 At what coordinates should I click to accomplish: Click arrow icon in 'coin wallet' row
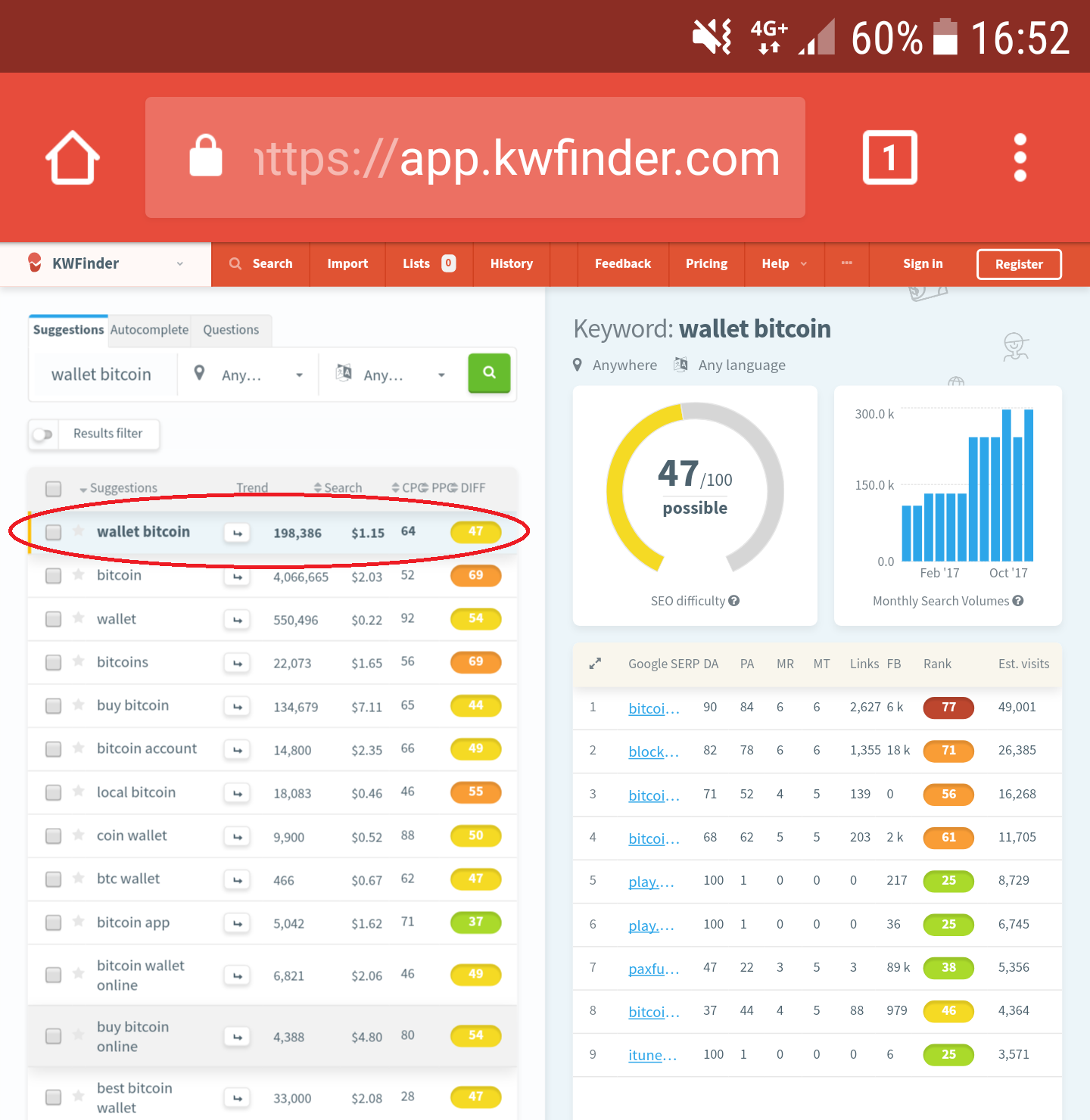[x=237, y=836]
